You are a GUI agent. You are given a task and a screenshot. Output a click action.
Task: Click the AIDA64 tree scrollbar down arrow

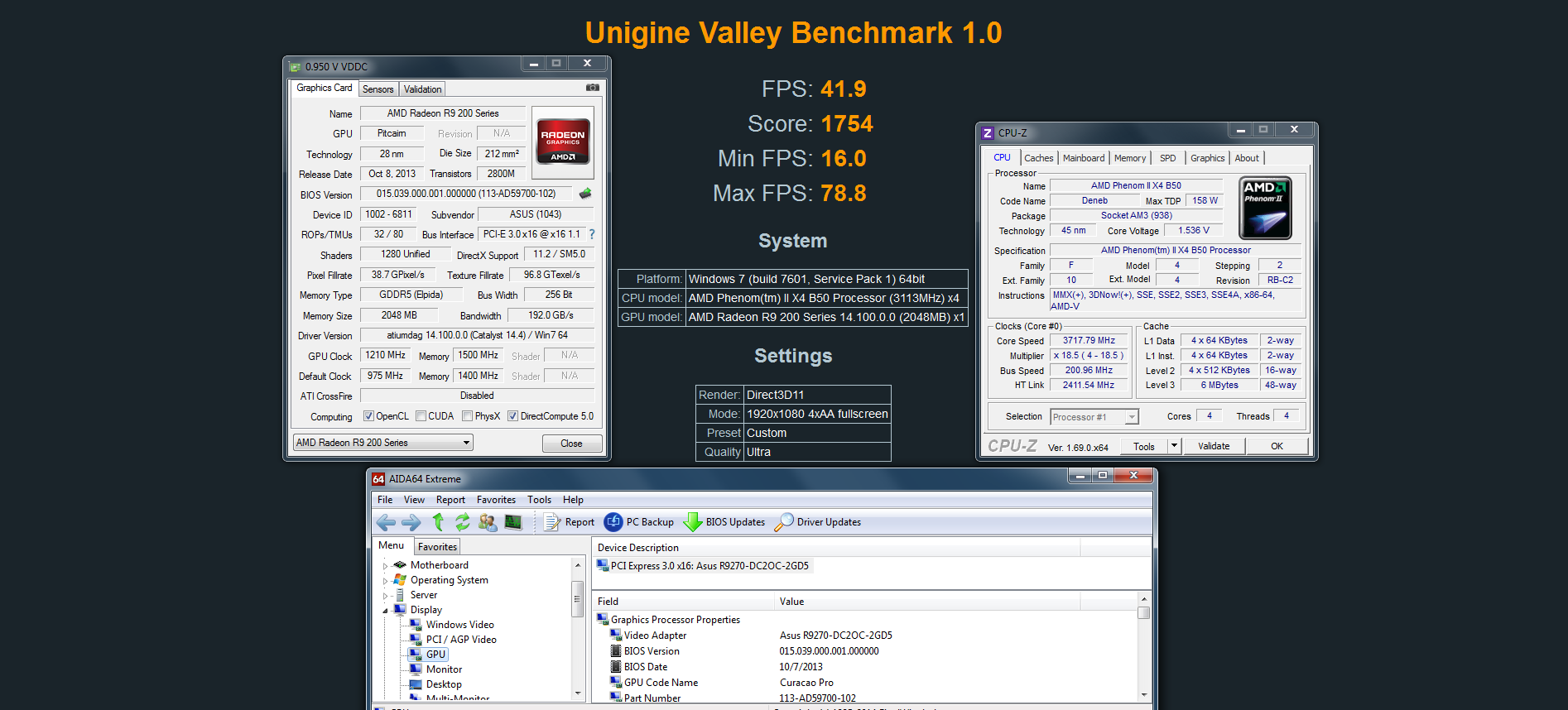click(x=578, y=694)
